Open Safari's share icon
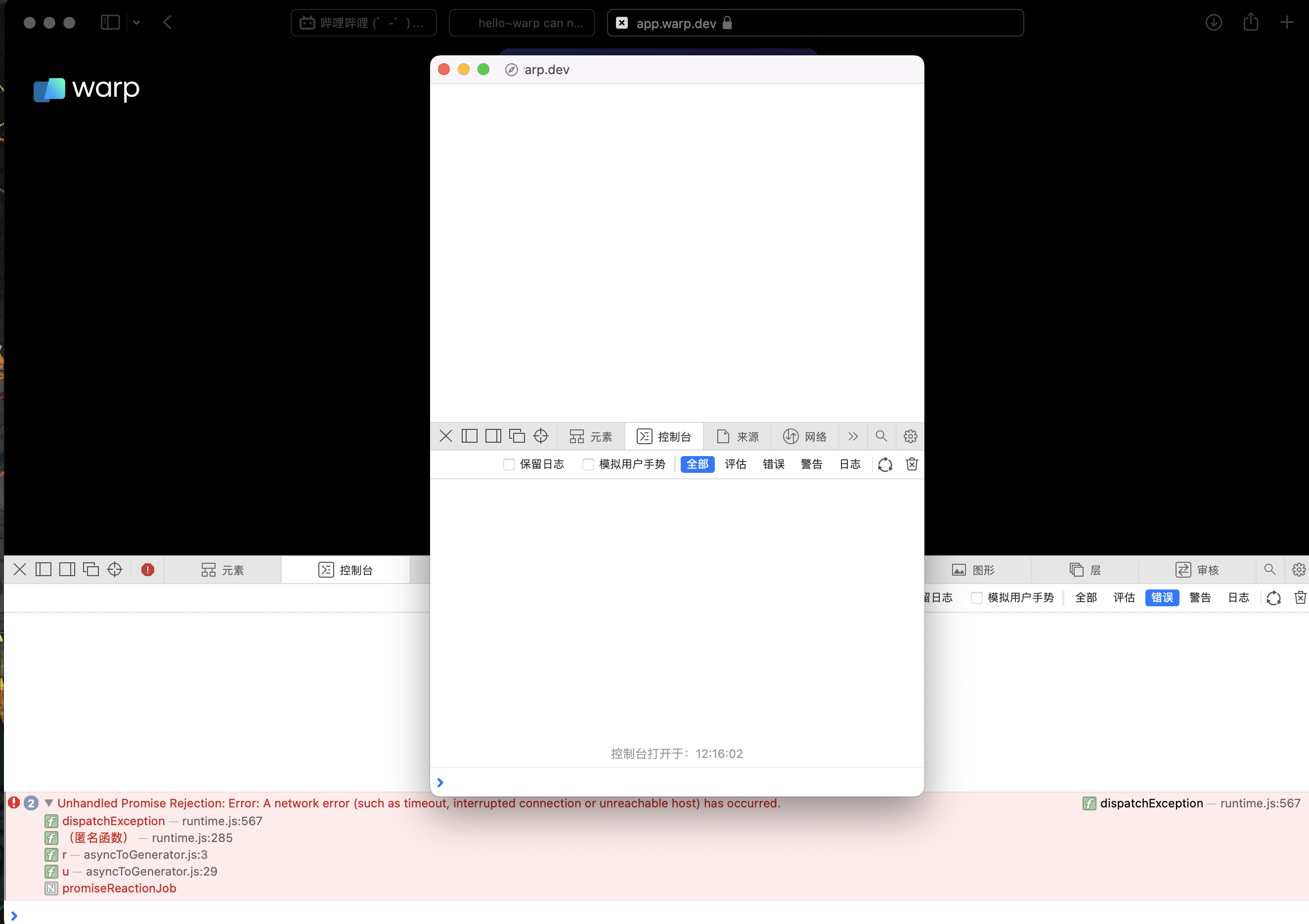This screenshot has width=1309, height=924. click(x=1251, y=22)
